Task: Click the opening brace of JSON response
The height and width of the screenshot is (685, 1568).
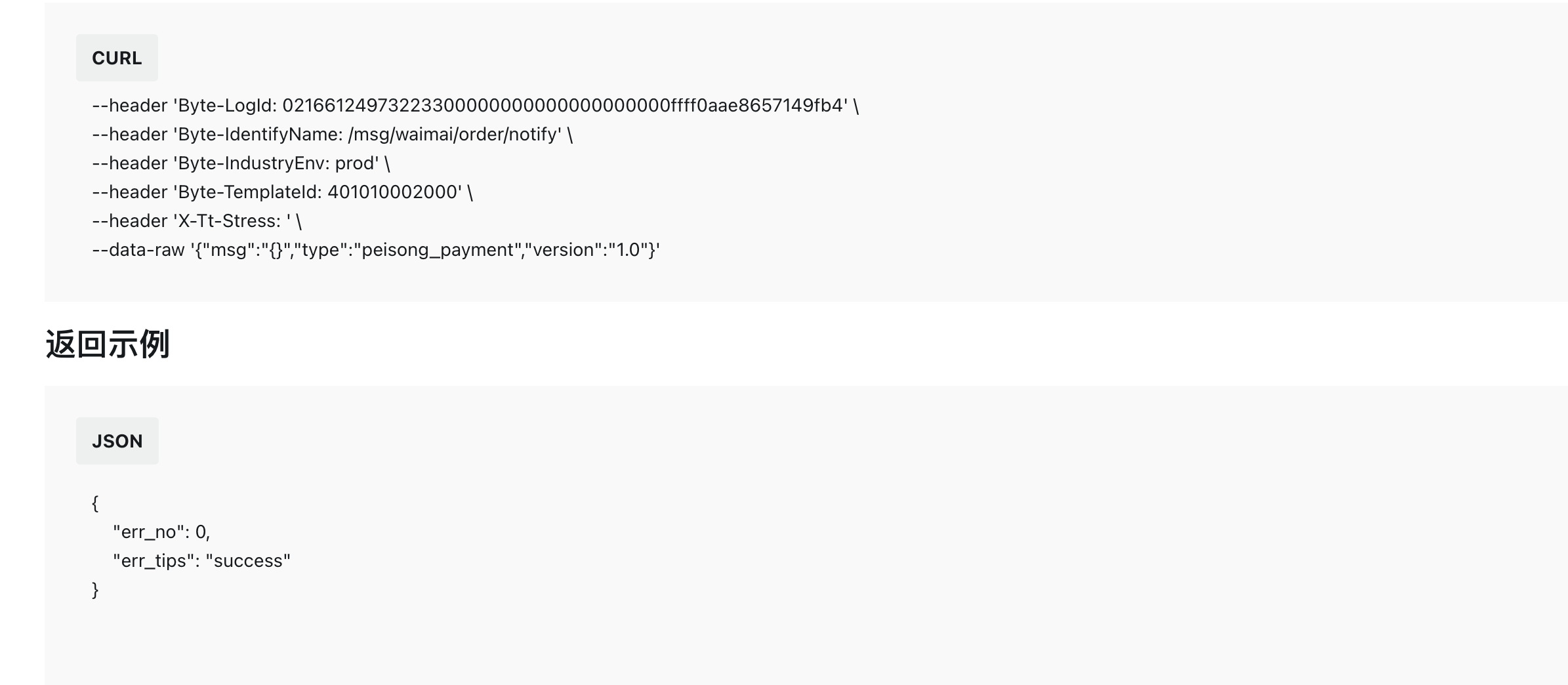Action: [95, 503]
